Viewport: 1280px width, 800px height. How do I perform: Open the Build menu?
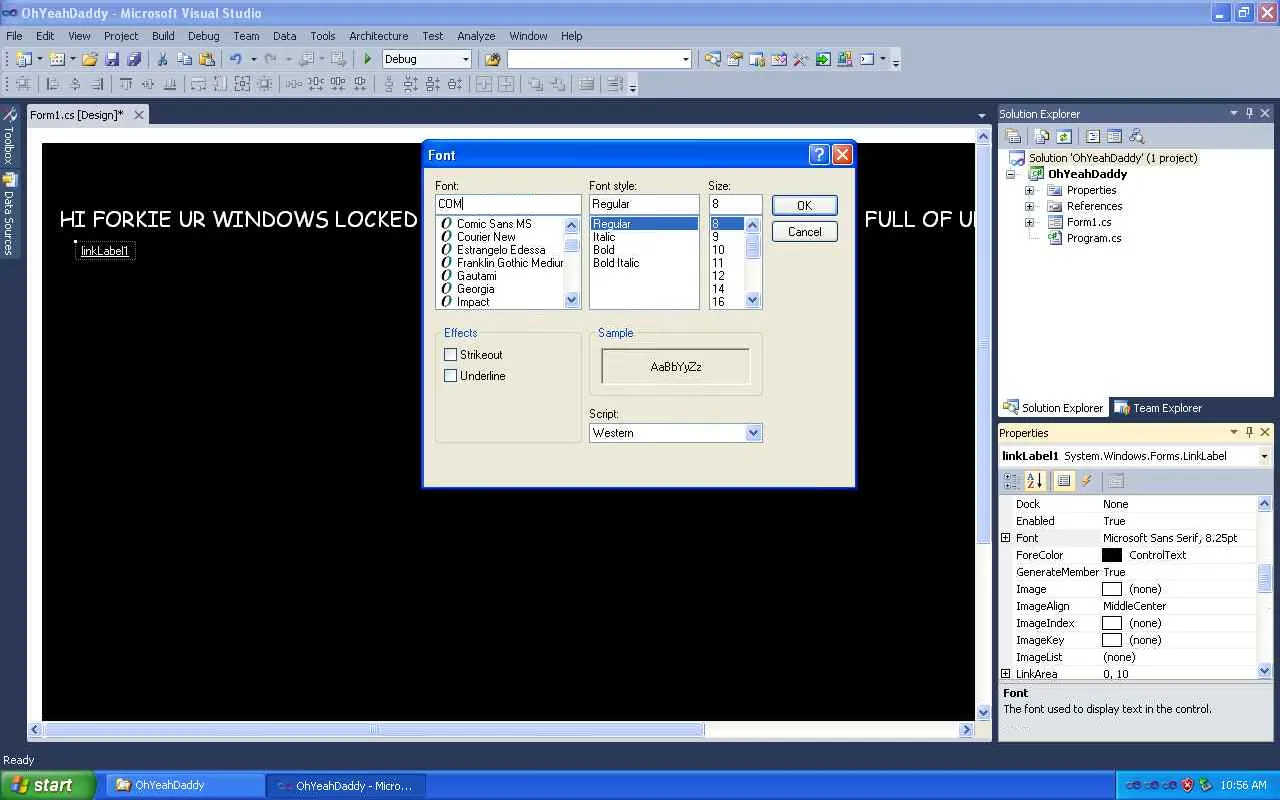click(x=163, y=36)
